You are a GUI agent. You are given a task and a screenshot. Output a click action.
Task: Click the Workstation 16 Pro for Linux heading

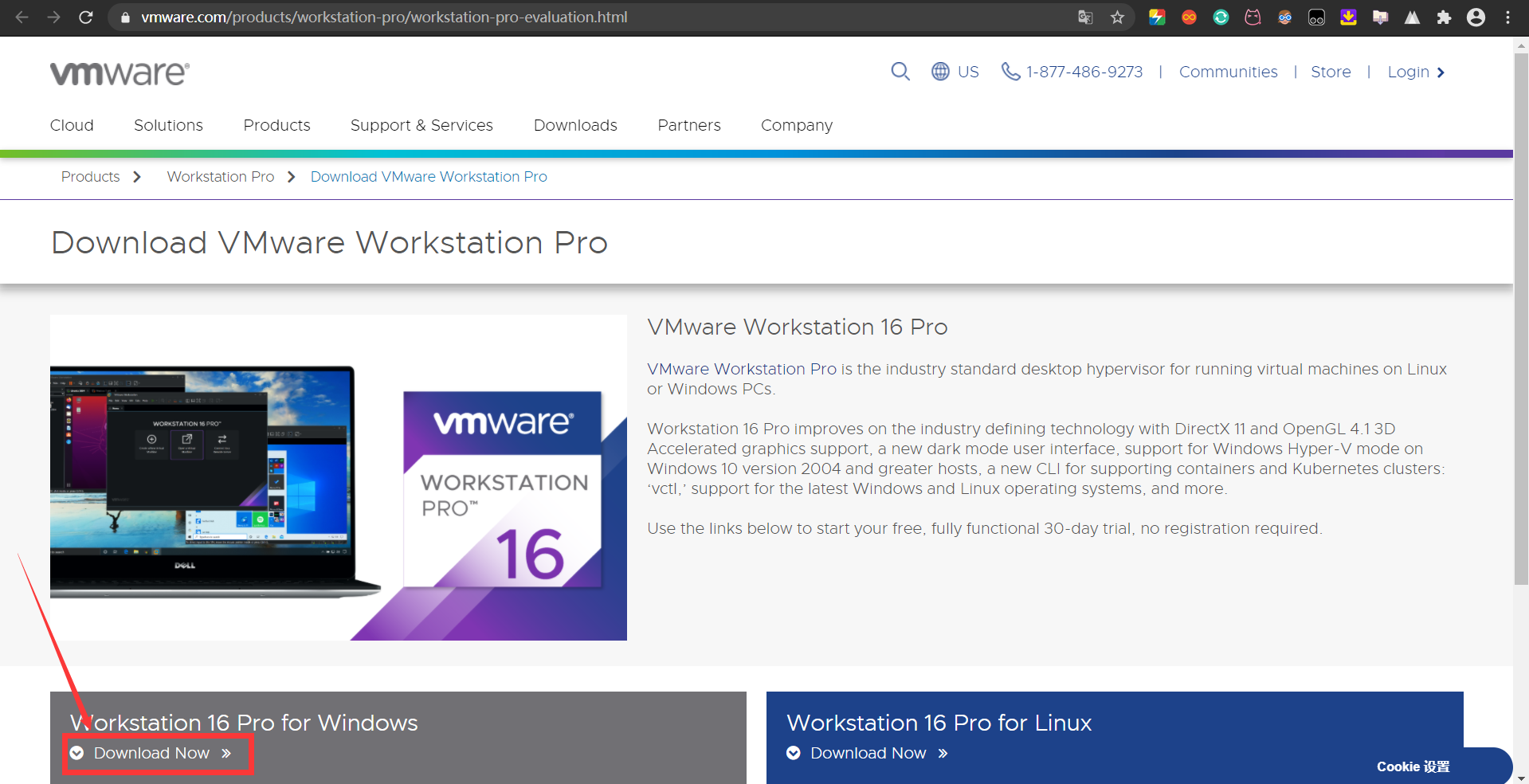tap(939, 723)
